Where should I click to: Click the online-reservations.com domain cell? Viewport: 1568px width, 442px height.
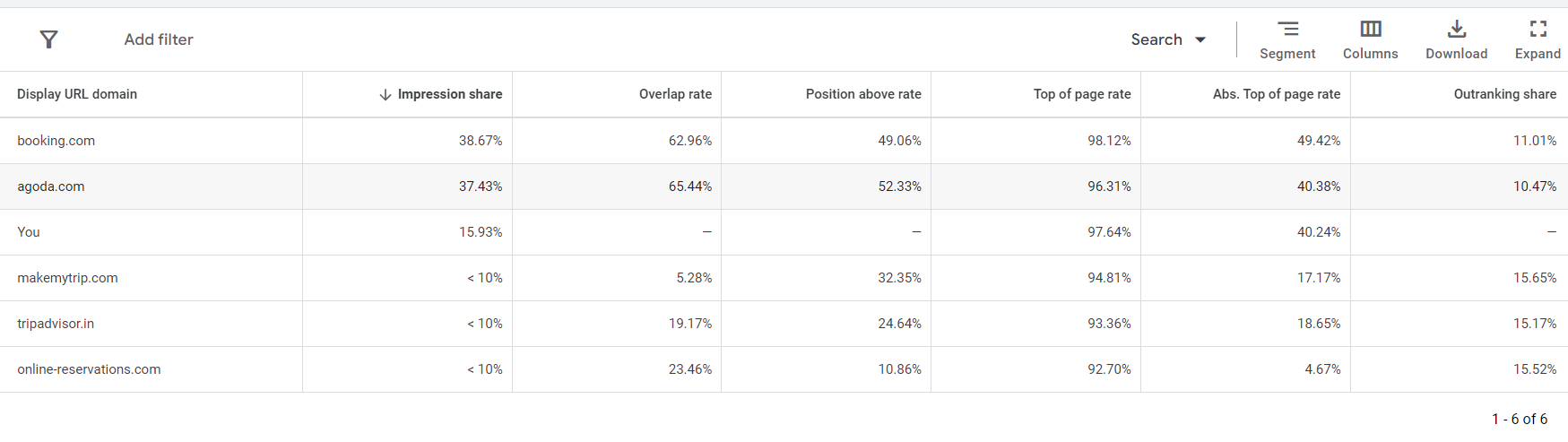click(x=89, y=369)
